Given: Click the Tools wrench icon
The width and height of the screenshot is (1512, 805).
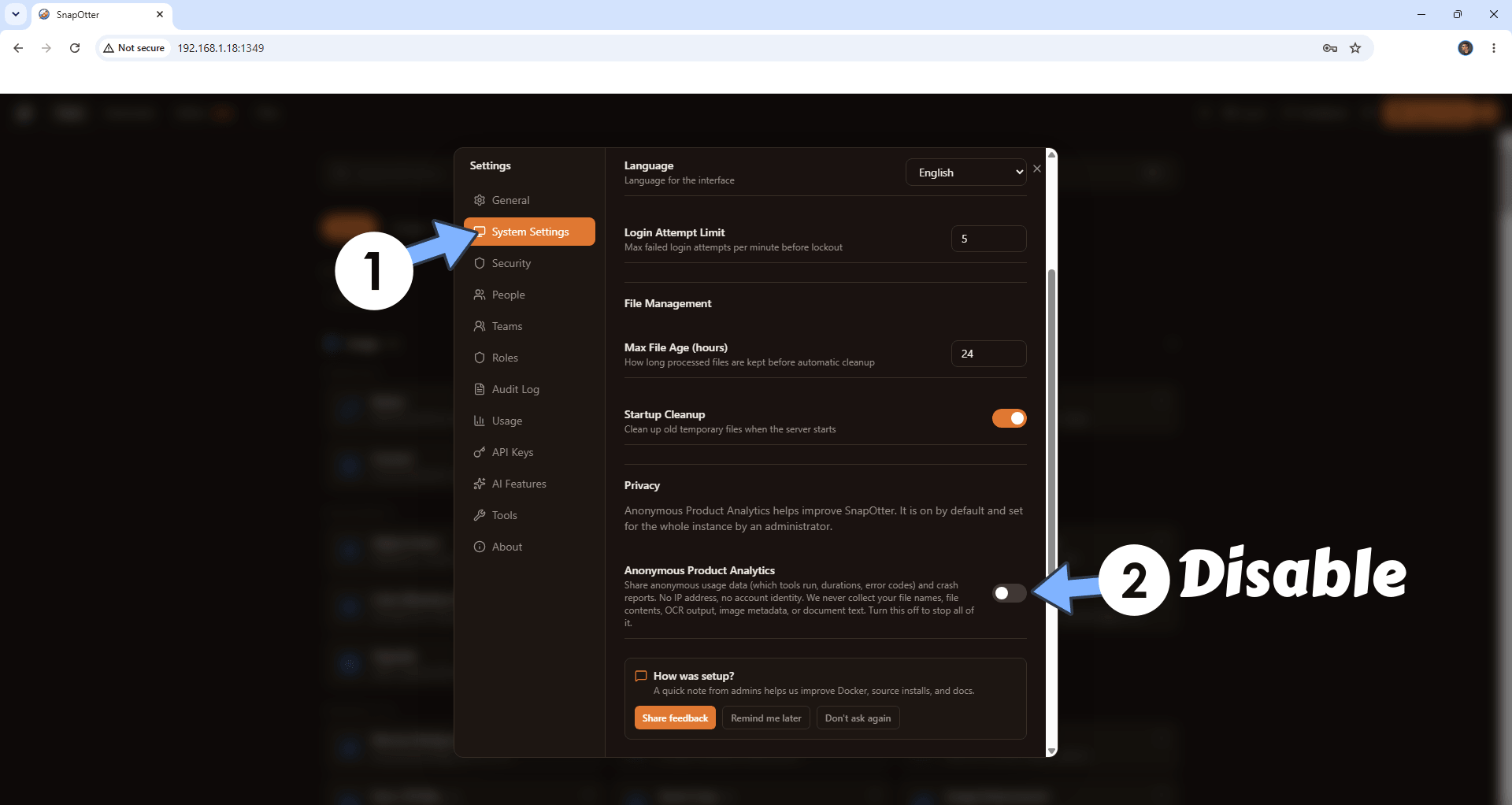Looking at the screenshot, I should (x=479, y=515).
